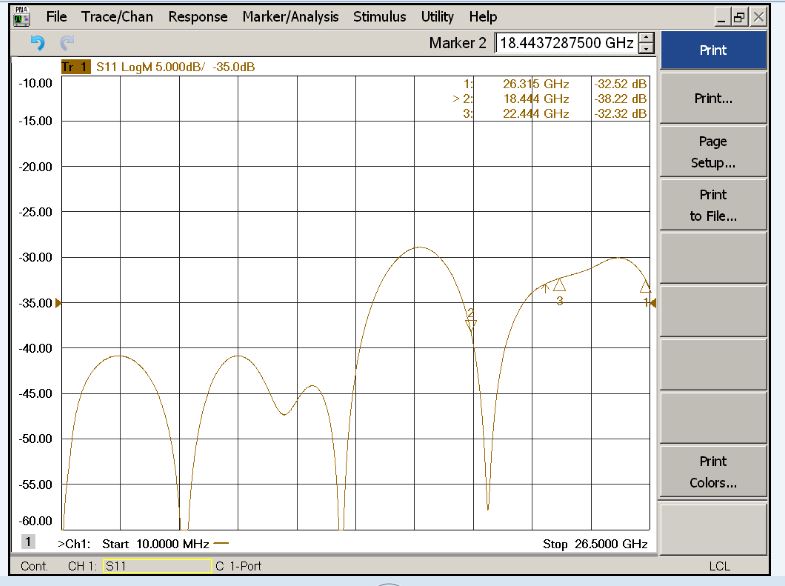Click the S11 status bar field
This screenshot has height=586, width=785.
[x=157, y=566]
